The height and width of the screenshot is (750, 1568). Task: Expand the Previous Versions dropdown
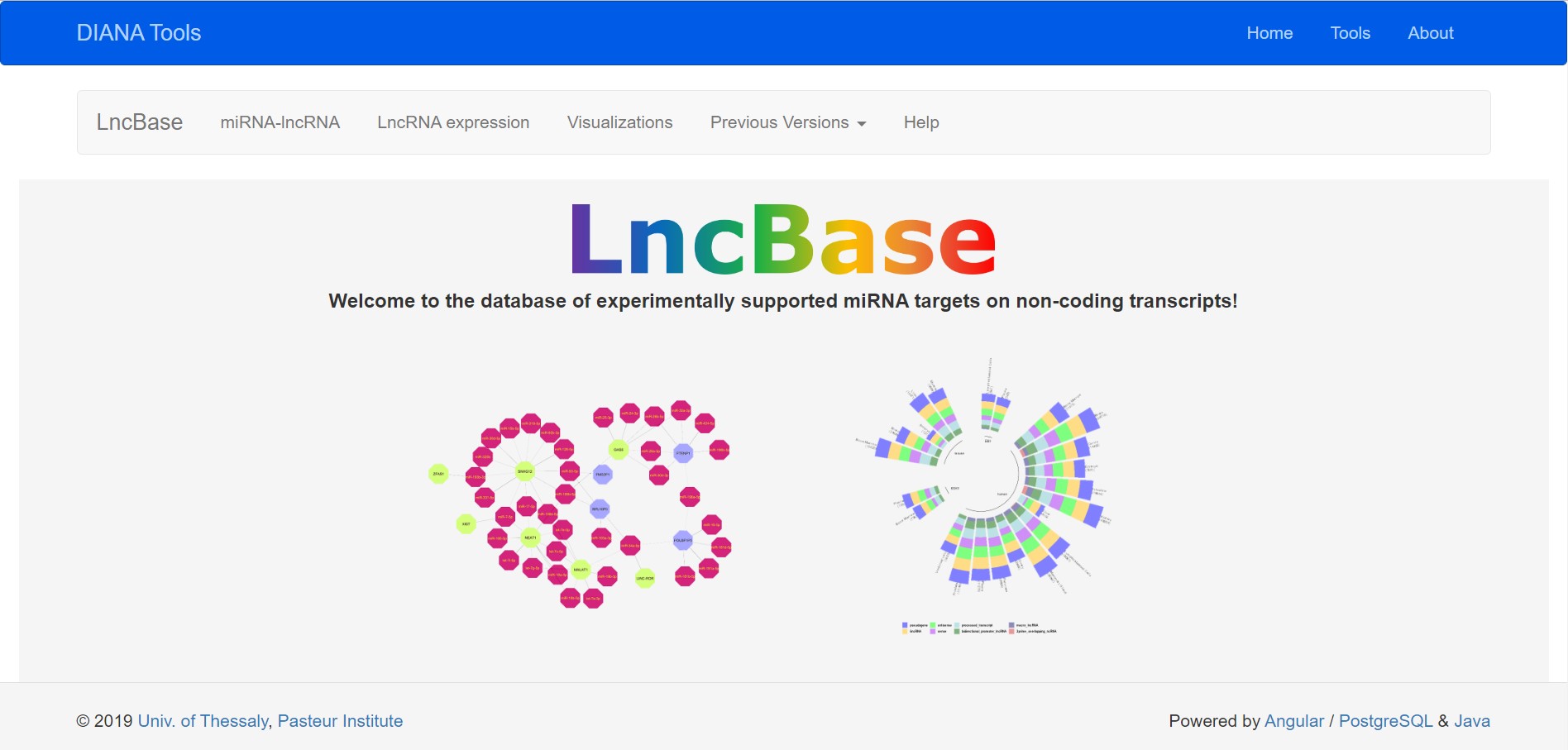(788, 122)
